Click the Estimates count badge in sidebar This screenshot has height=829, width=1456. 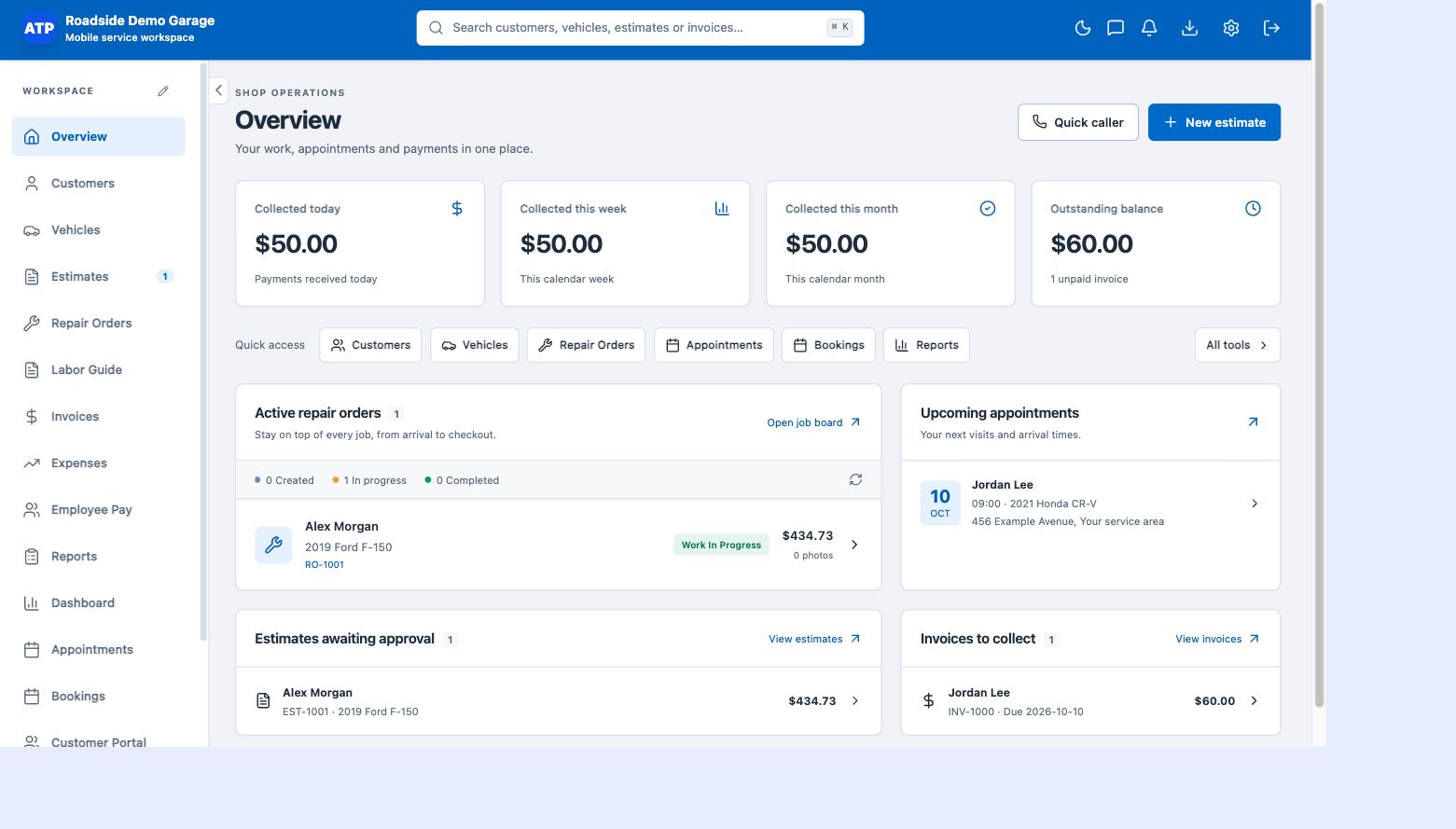165,276
